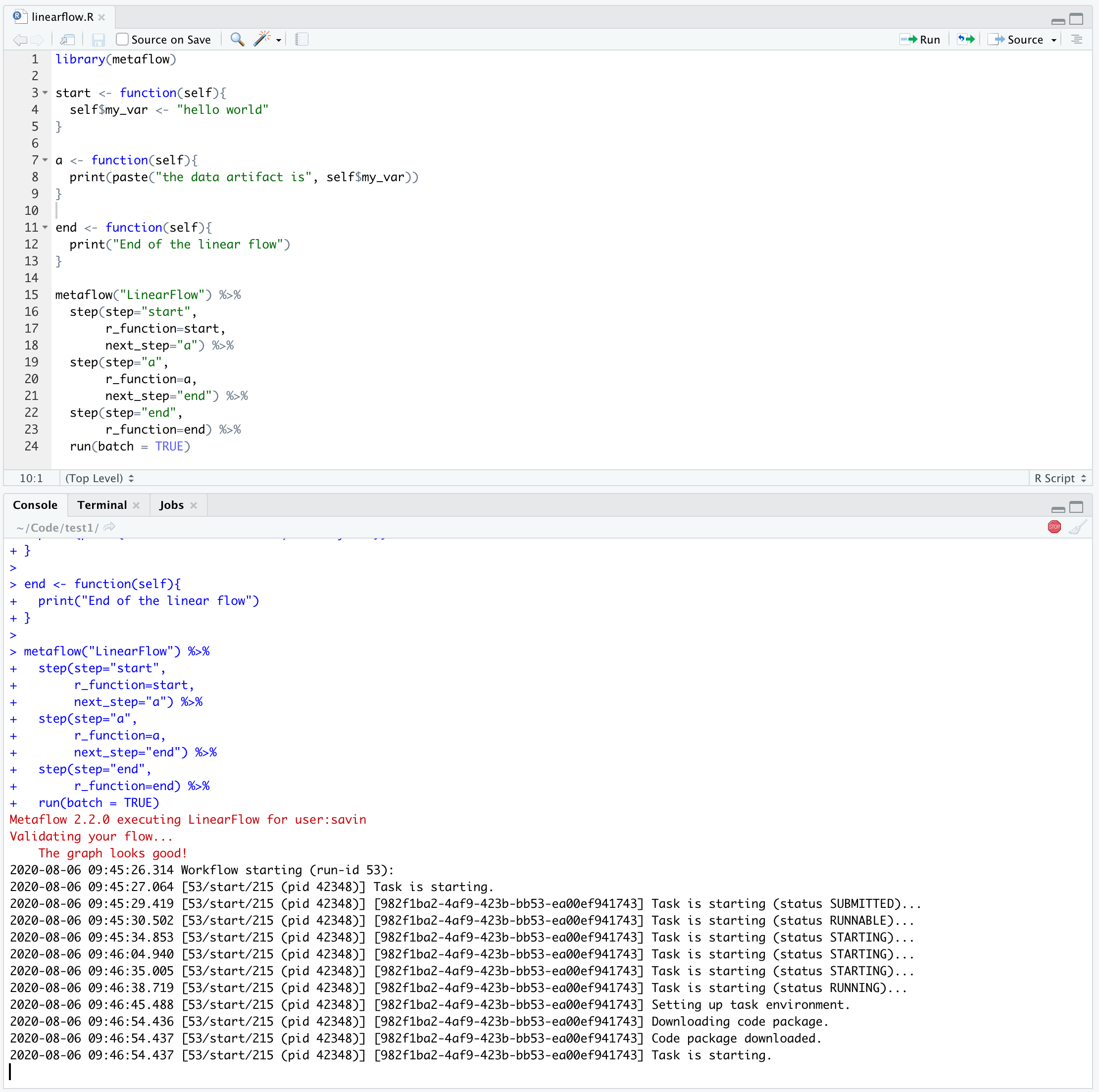Viewport: 1099px width, 1092px height.
Task: Open the R Script file type selector
Action: [1060, 478]
